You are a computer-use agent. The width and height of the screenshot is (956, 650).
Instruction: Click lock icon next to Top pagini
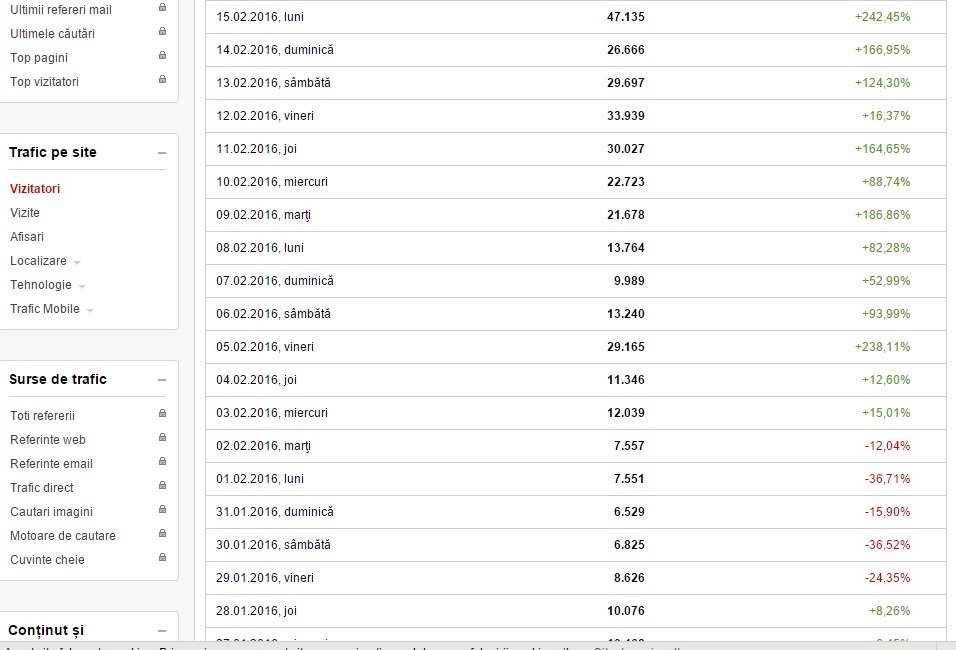pyautogui.click(x=162, y=55)
